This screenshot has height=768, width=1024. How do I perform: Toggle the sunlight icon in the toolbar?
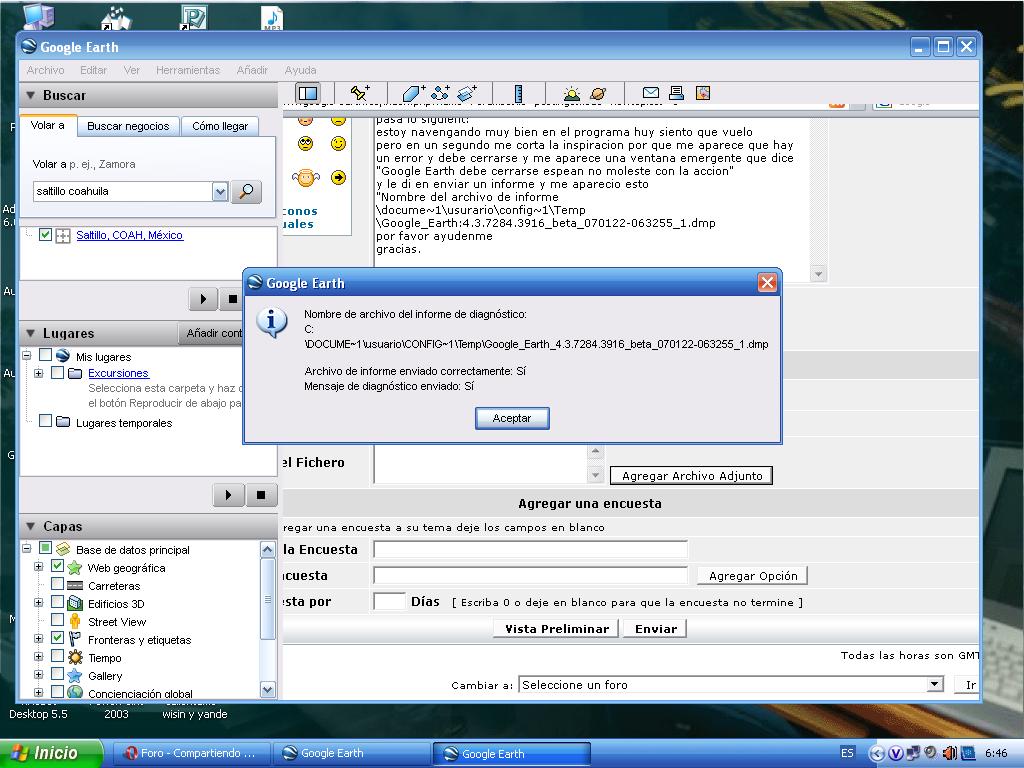571,93
